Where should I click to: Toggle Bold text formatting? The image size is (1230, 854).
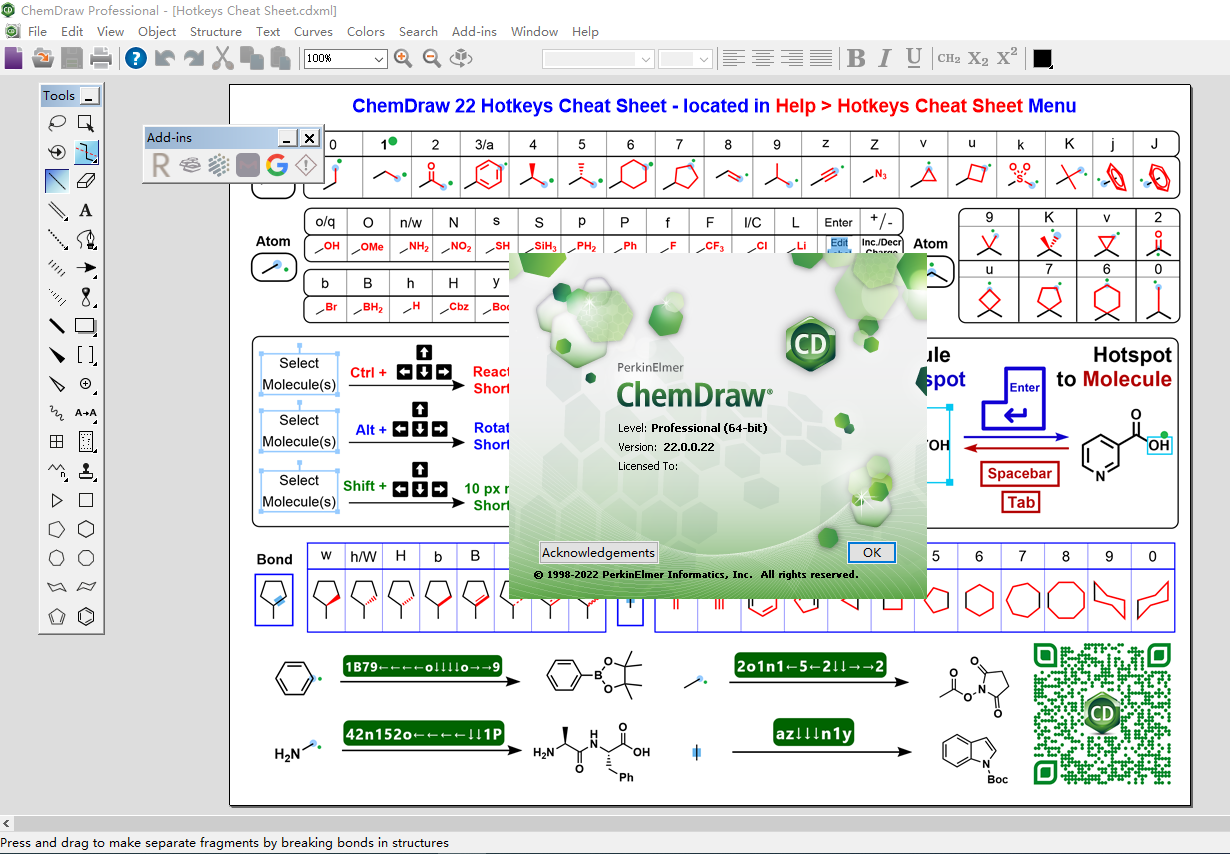coord(856,59)
